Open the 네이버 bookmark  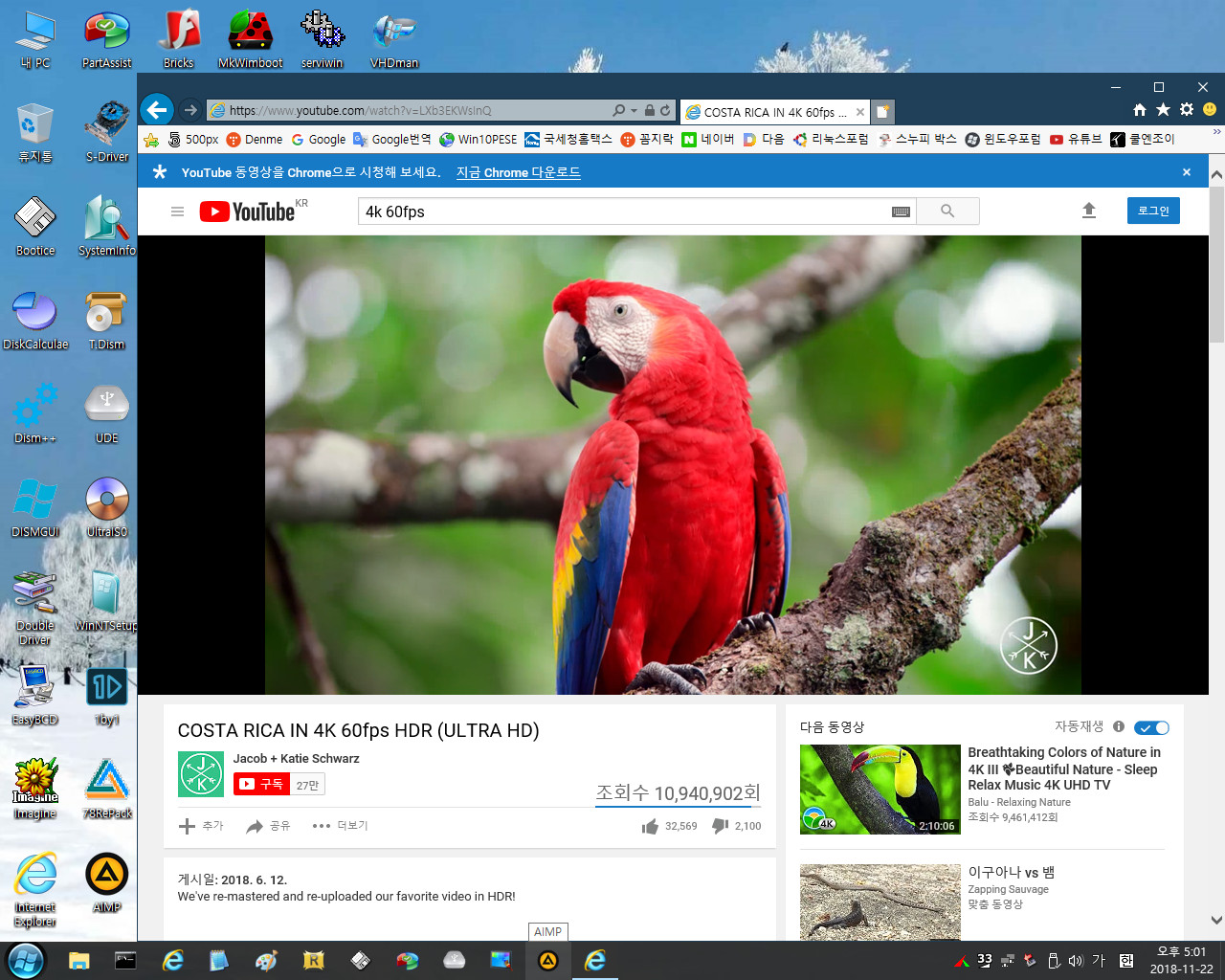(x=708, y=139)
